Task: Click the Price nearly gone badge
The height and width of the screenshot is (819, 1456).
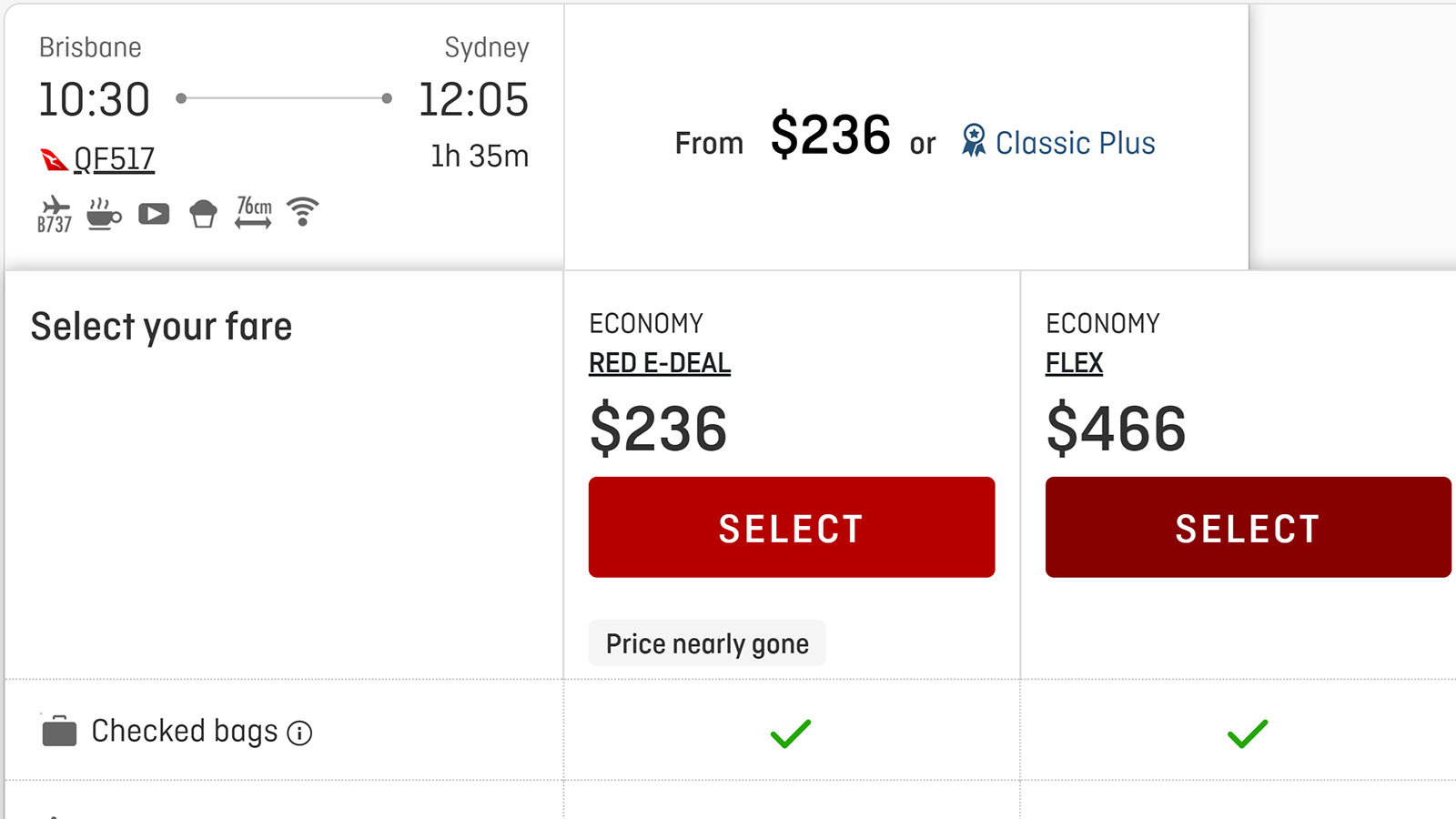Action: (707, 643)
